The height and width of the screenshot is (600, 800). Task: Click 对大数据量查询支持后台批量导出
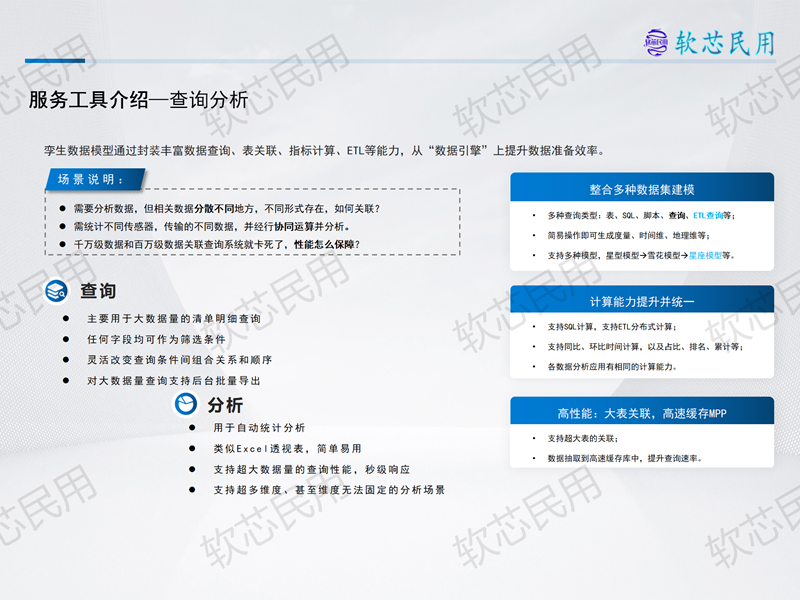(174, 381)
